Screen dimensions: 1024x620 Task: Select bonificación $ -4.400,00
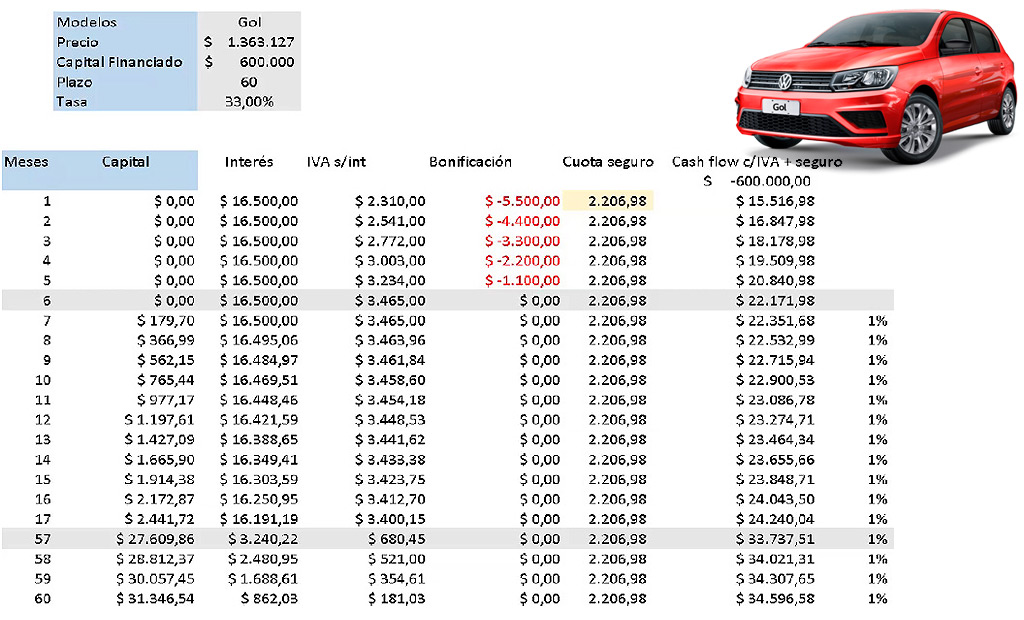click(x=522, y=221)
